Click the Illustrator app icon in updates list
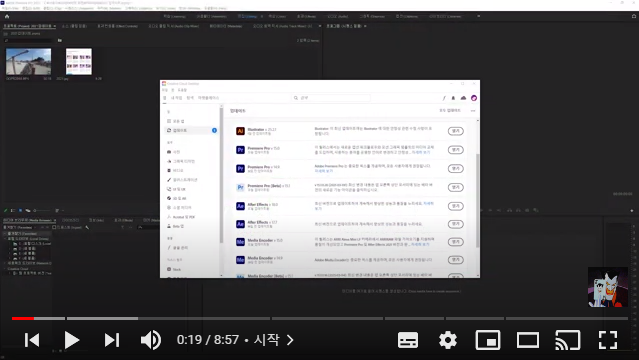The width and height of the screenshot is (639, 360). (x=240, y=131)
